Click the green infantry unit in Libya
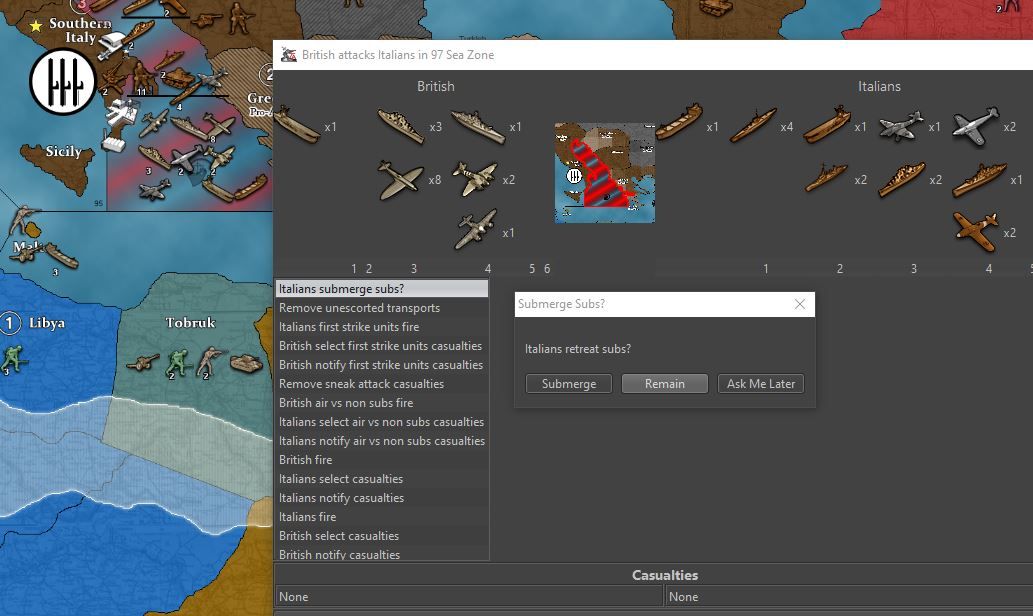Screen dimensions: 1033x616 click(x=12, y=358)
